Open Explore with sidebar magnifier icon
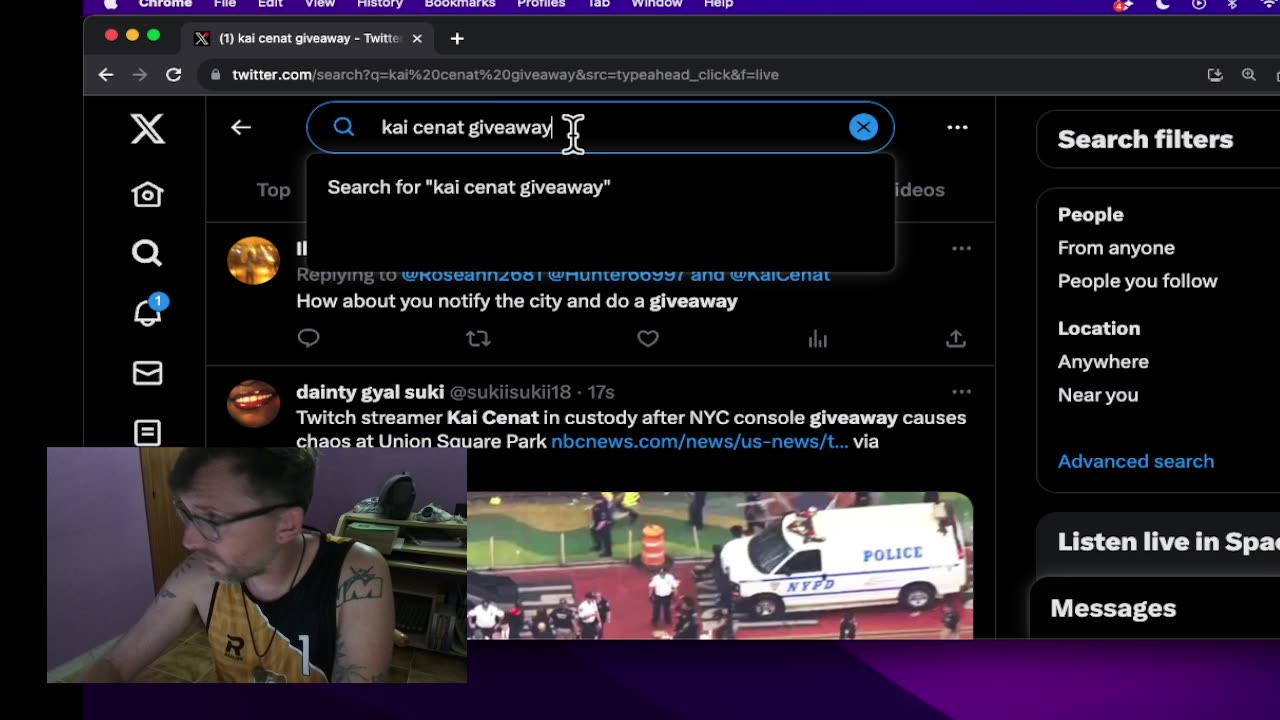The image size is (1280, 720). point(147,253)
